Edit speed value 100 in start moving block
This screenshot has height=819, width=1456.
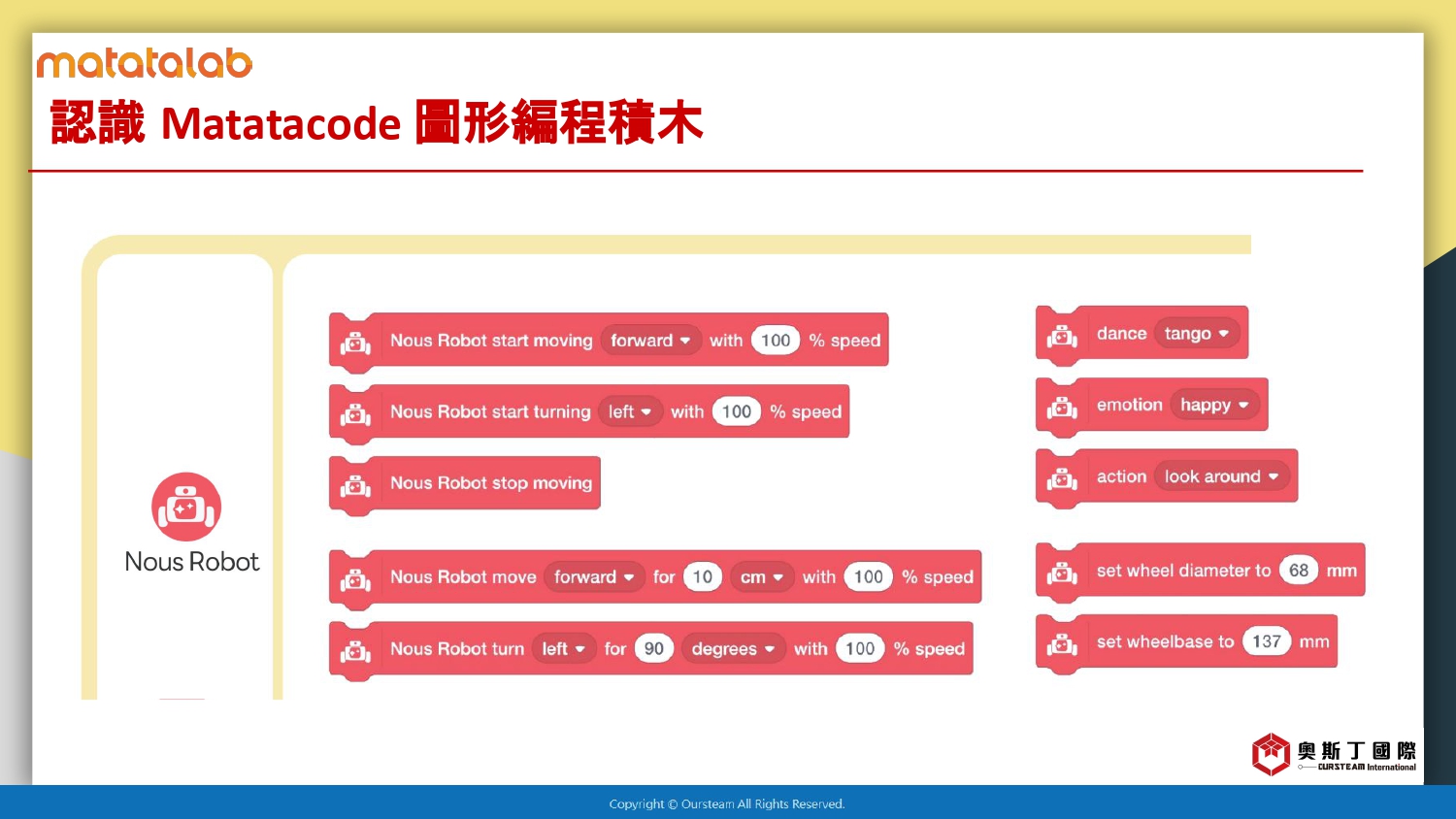pos(776,341)
